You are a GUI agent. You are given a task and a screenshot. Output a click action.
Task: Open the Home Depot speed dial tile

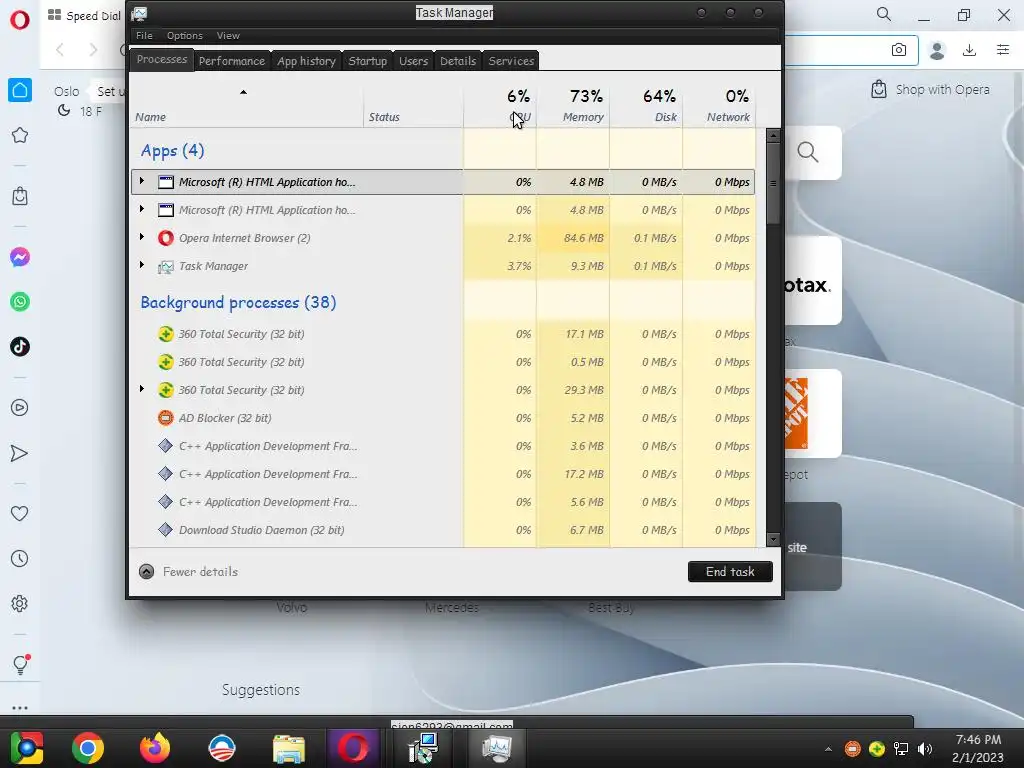(813, 413)
